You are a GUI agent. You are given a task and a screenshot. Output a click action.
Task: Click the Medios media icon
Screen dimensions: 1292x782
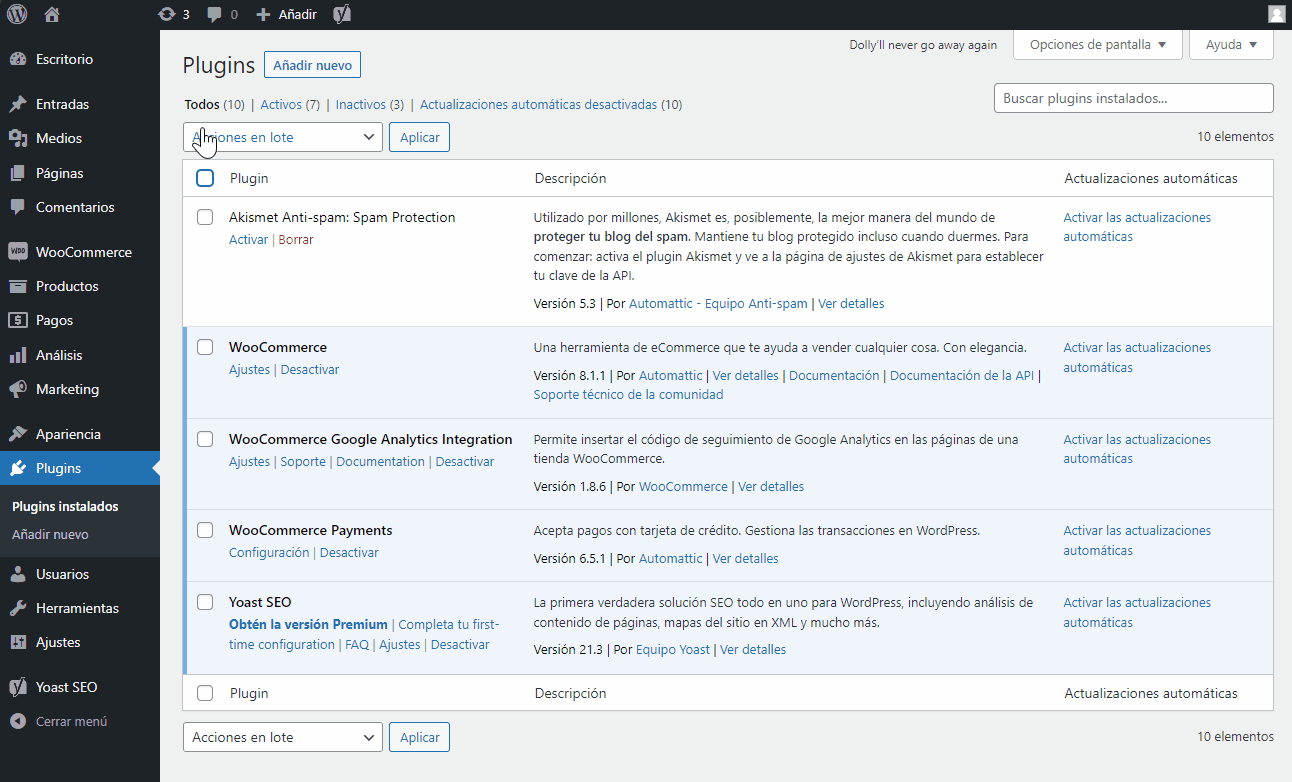pos(17,138)
